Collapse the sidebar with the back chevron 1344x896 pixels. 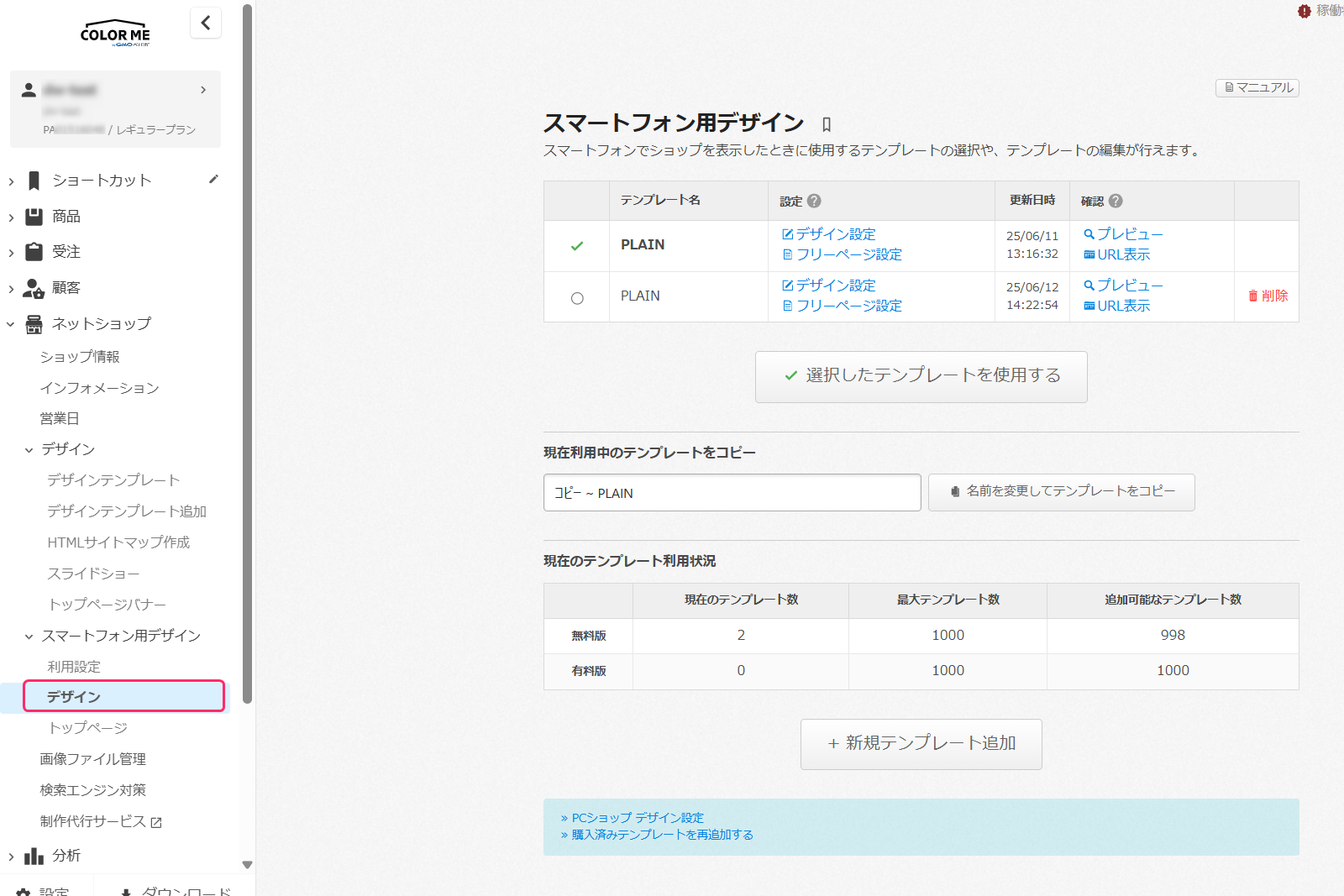[x=206, y=23]
